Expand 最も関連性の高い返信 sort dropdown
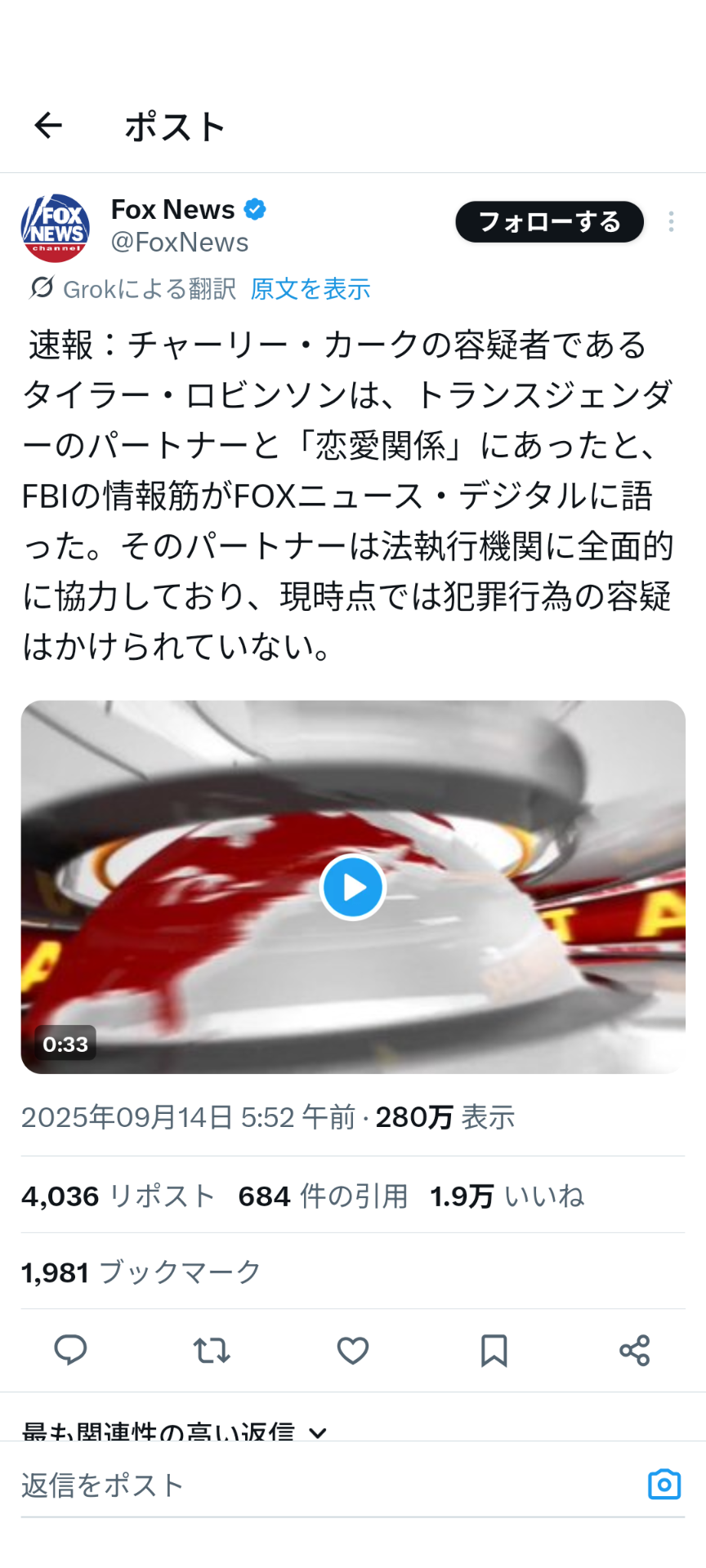706x1568 pixels. coord(174,1432)
